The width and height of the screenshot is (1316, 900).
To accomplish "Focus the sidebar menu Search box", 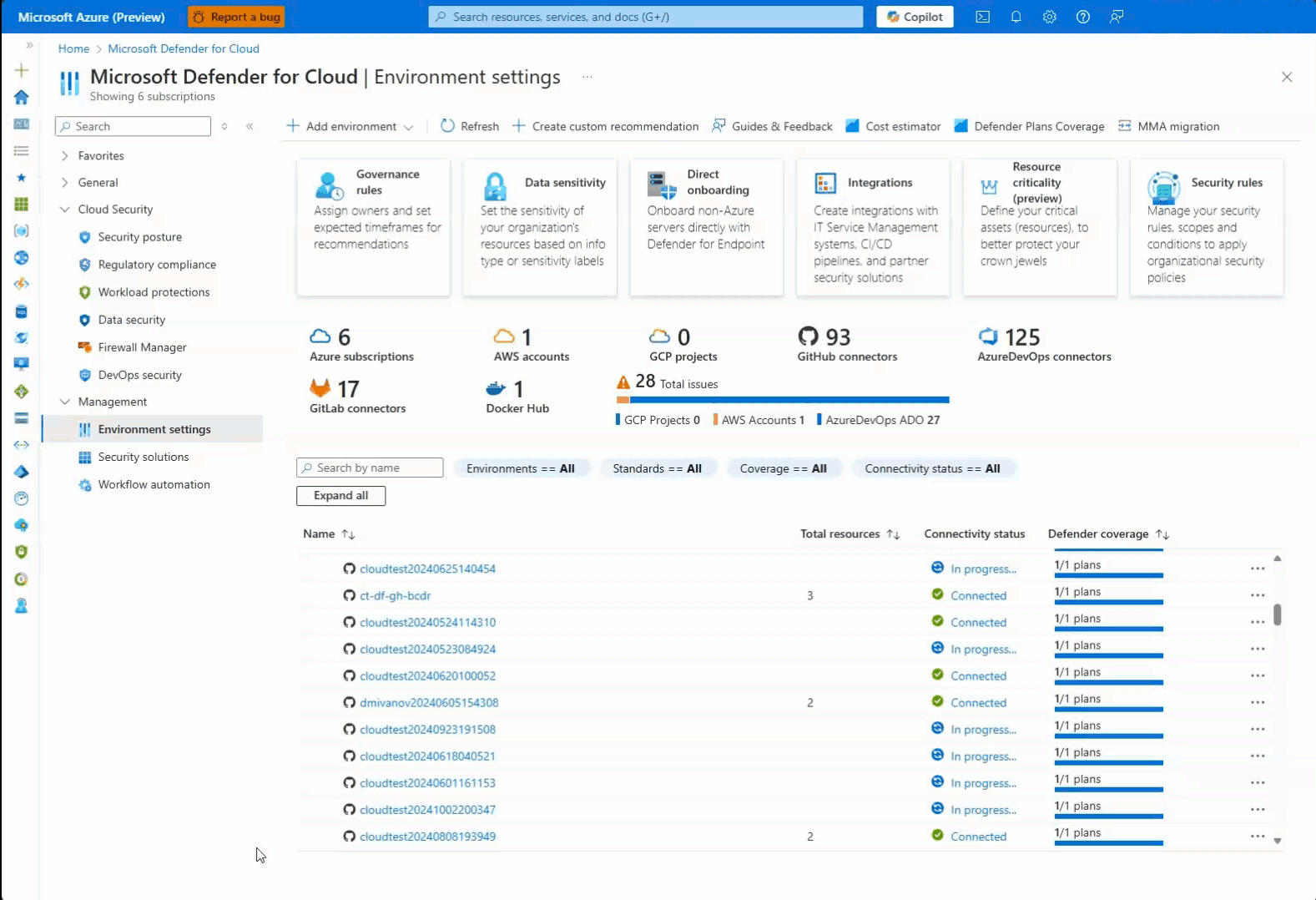I will [133, 126].
